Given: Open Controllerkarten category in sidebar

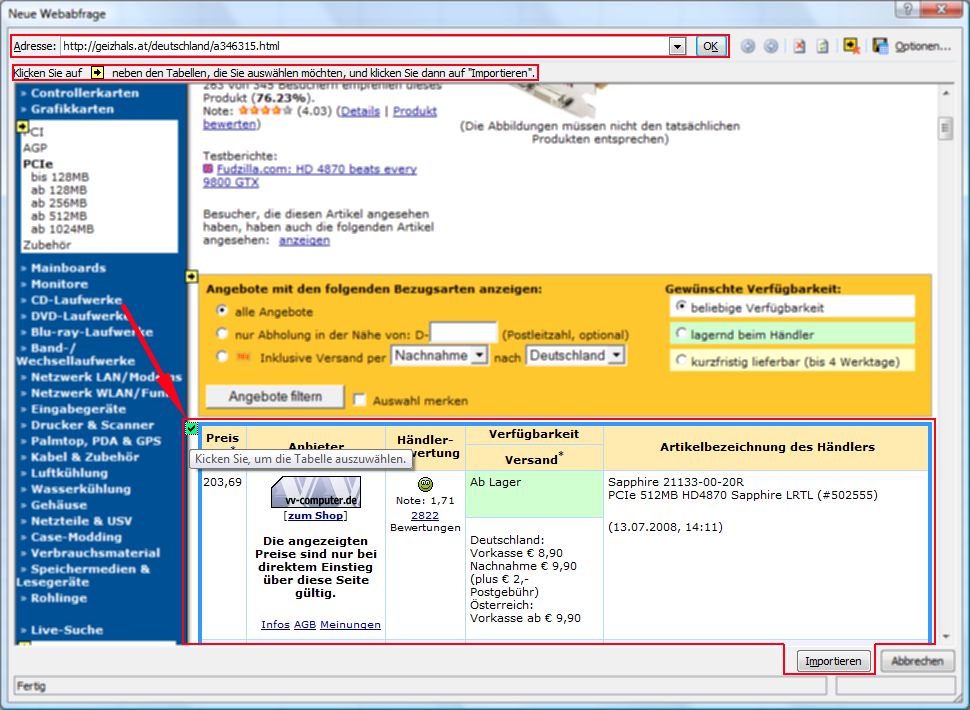Looking at the screenshot, I should tap(85, 93).
